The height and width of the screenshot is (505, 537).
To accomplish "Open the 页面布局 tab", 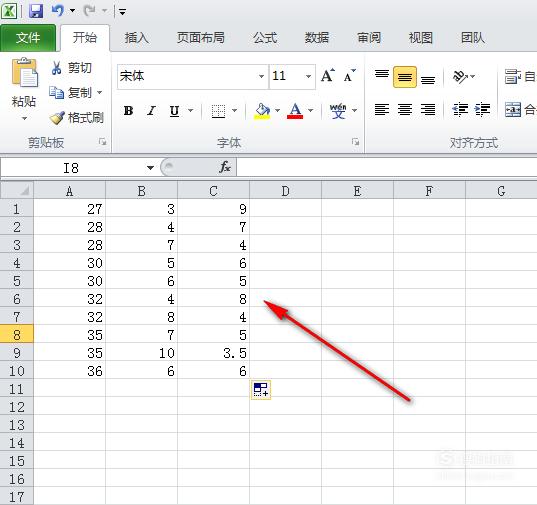I will click(201, 38).
